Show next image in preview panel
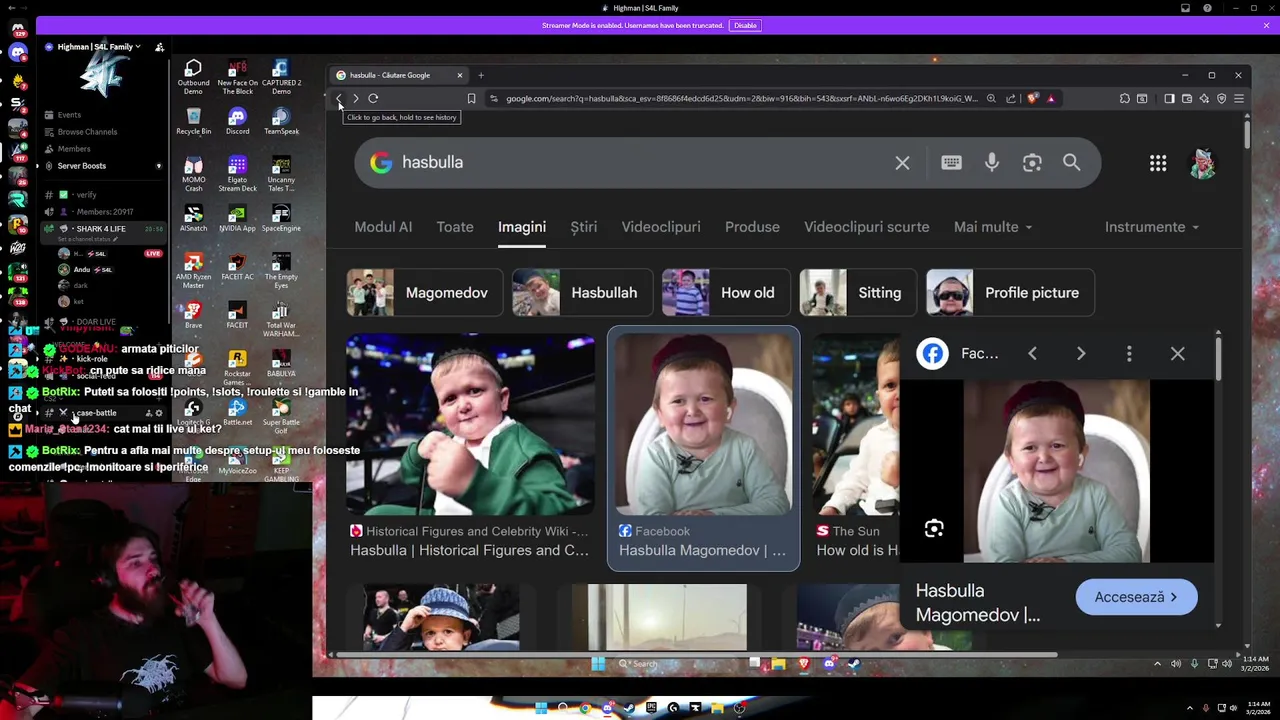 coord(1081,353)
